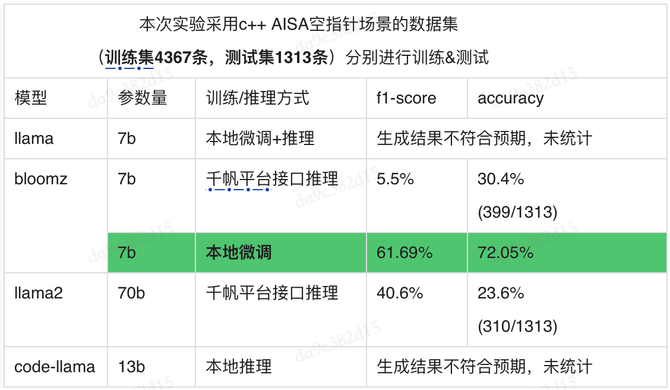This screenshot has height=390, width=670.
Task: Select the code-llama model name cell
Action: point(56,367)
